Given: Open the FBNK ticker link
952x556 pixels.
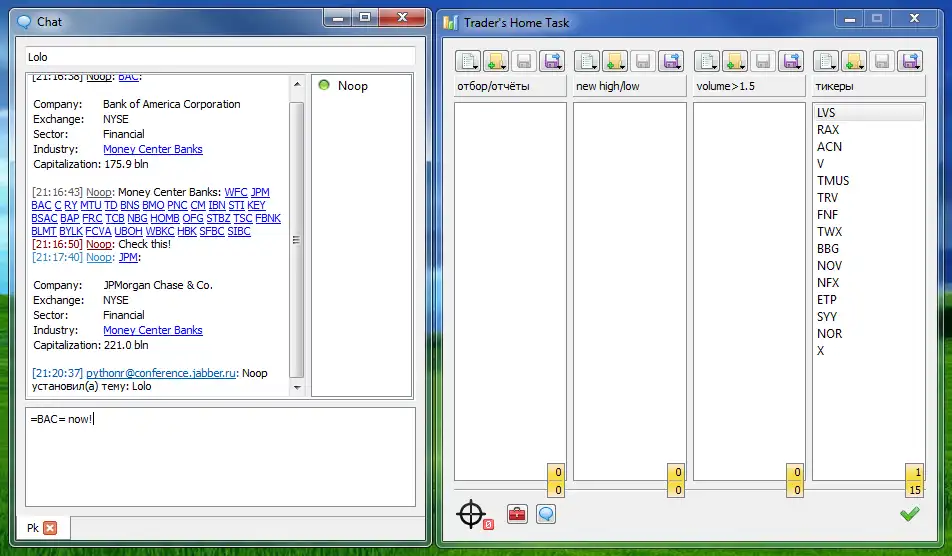Looking at the screenshot, I should 268,218.
